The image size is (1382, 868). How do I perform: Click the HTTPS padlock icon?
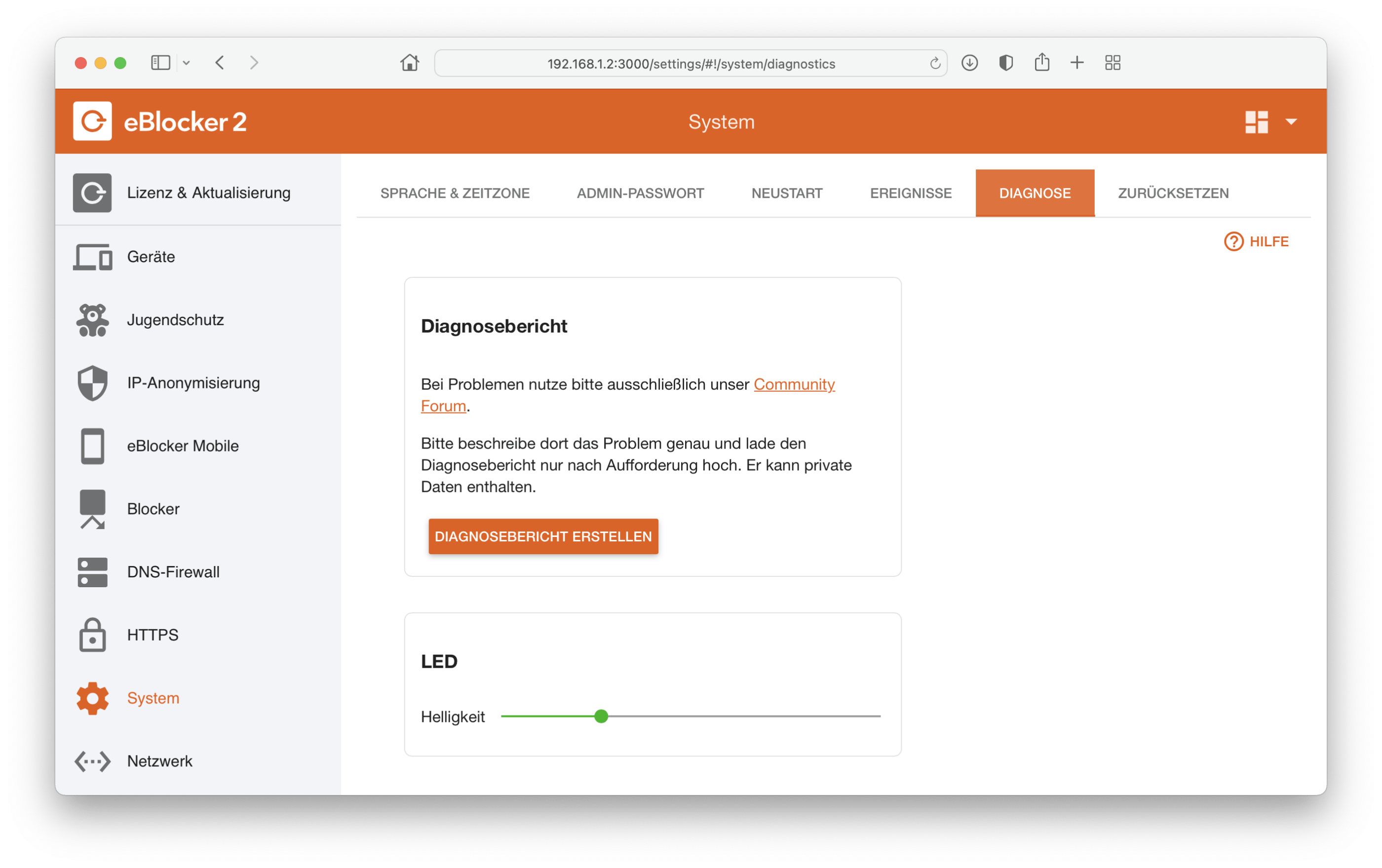point(92,635)
